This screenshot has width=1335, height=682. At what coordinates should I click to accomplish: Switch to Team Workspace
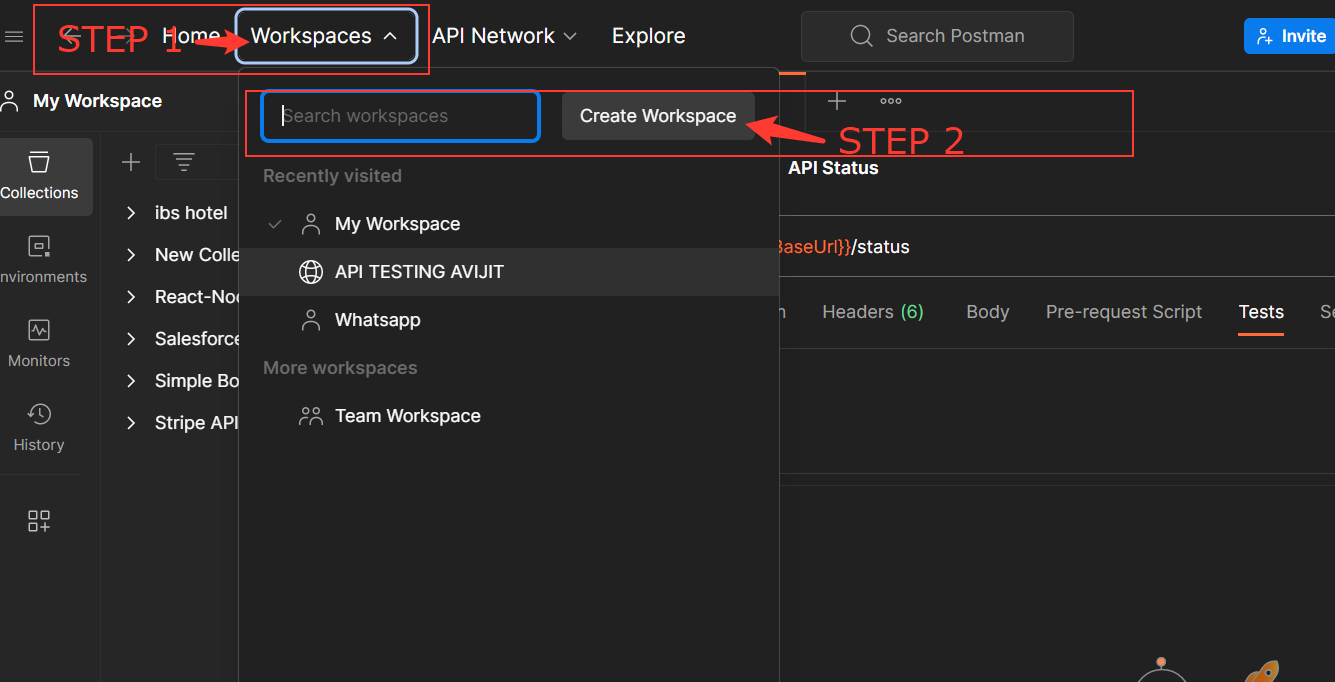[x=508, y=416]
